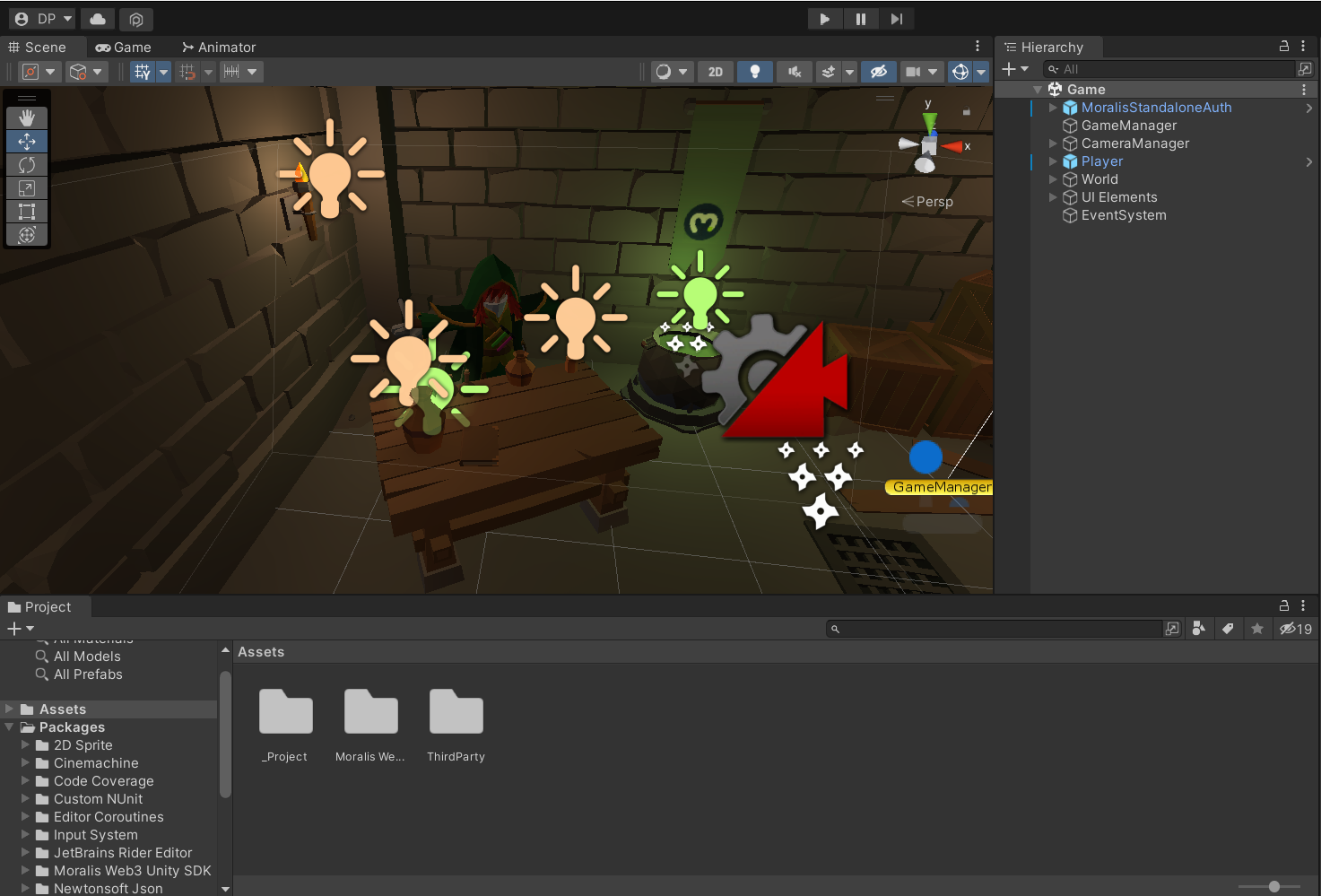The width and height of the screenshot is (1321, 896).
Task: Toggle grid visibility button in Scene toolbar
Action: tap(143, 72)
